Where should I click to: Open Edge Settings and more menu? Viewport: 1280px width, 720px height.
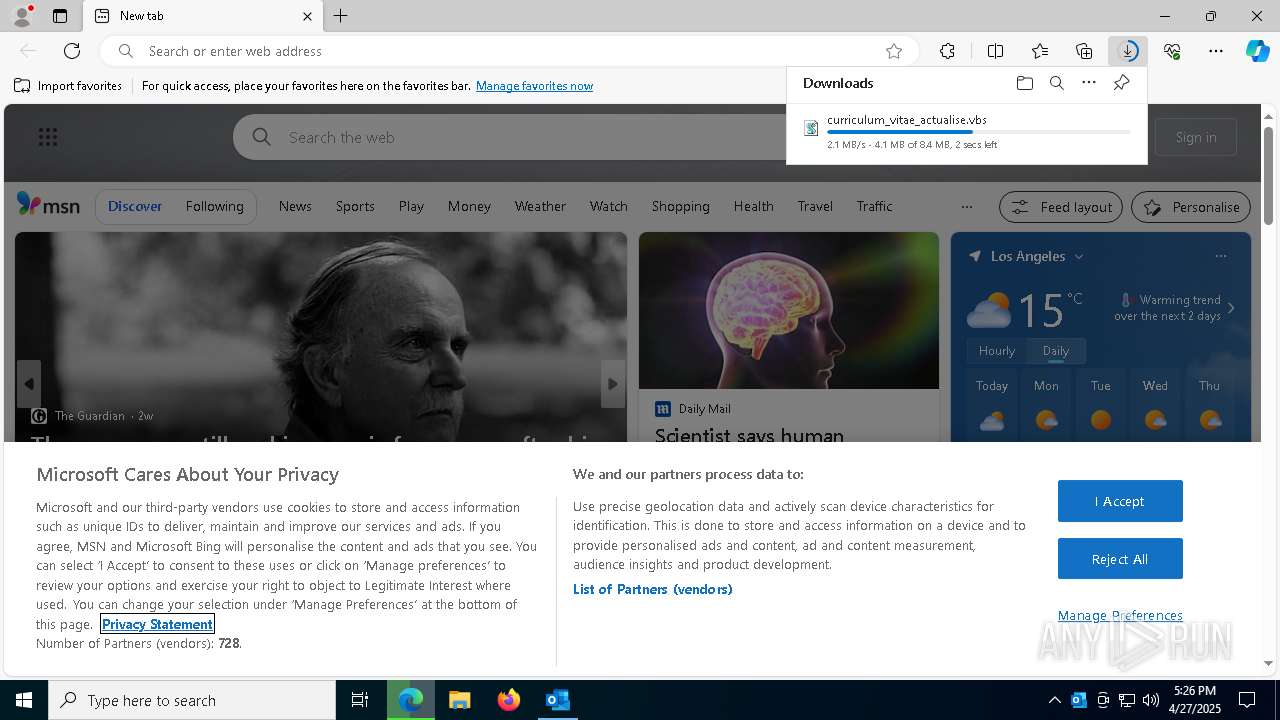click(1216, 51)
